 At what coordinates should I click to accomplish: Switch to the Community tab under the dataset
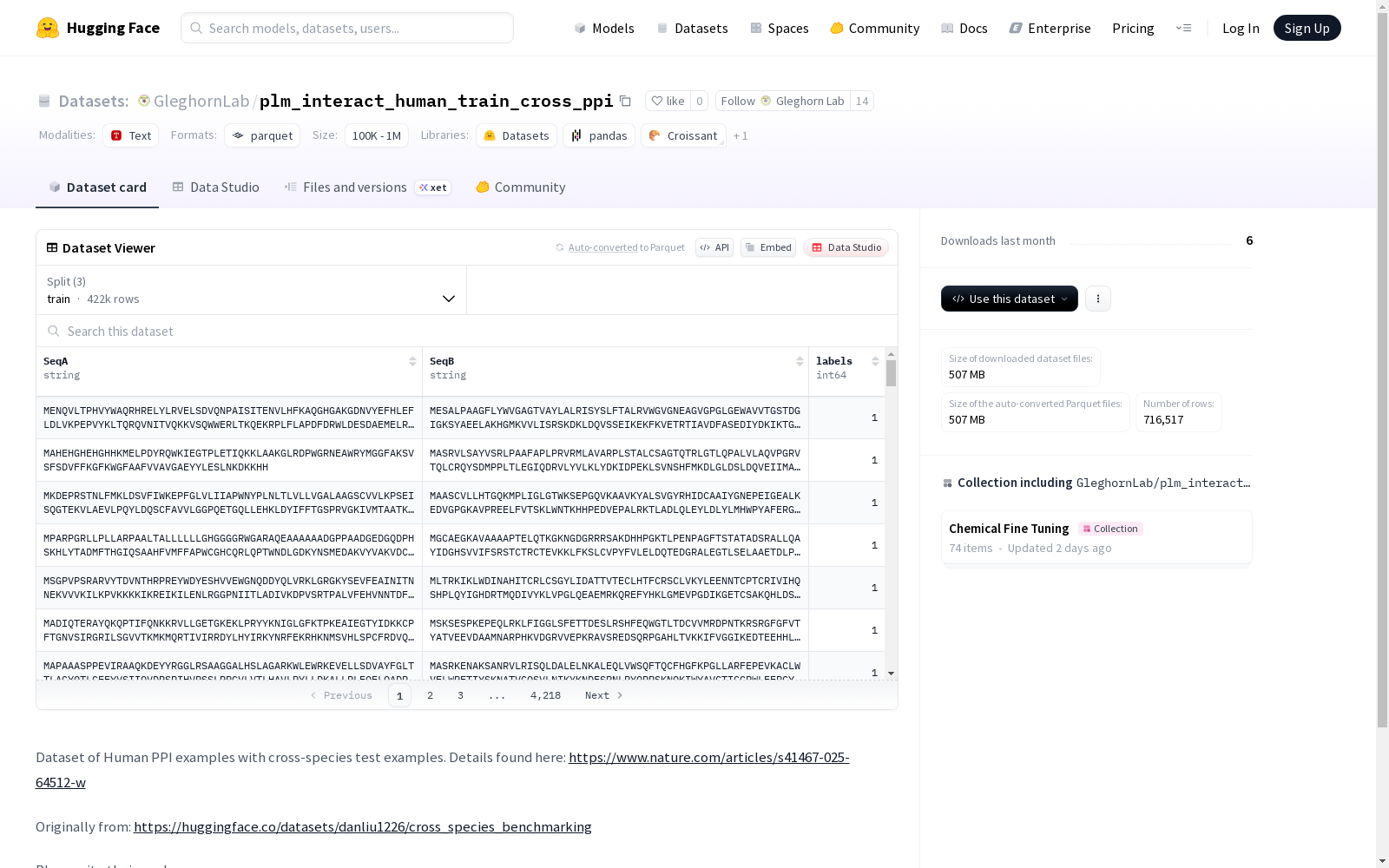coord(520,187)
